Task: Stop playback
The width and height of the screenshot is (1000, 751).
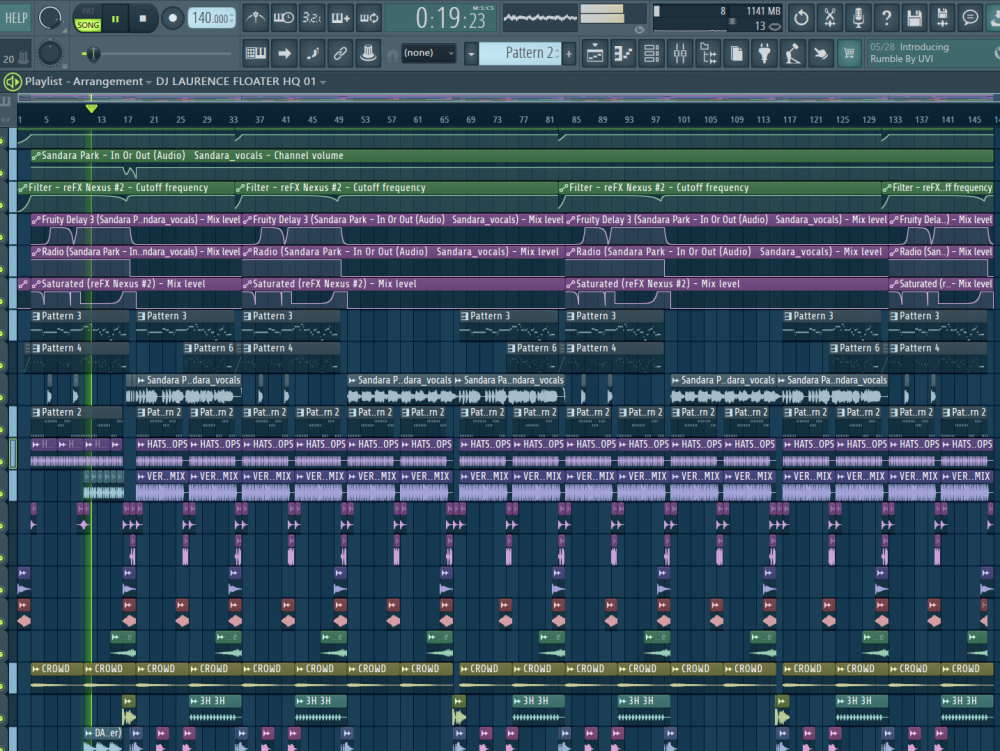Action: coord(143,18)
